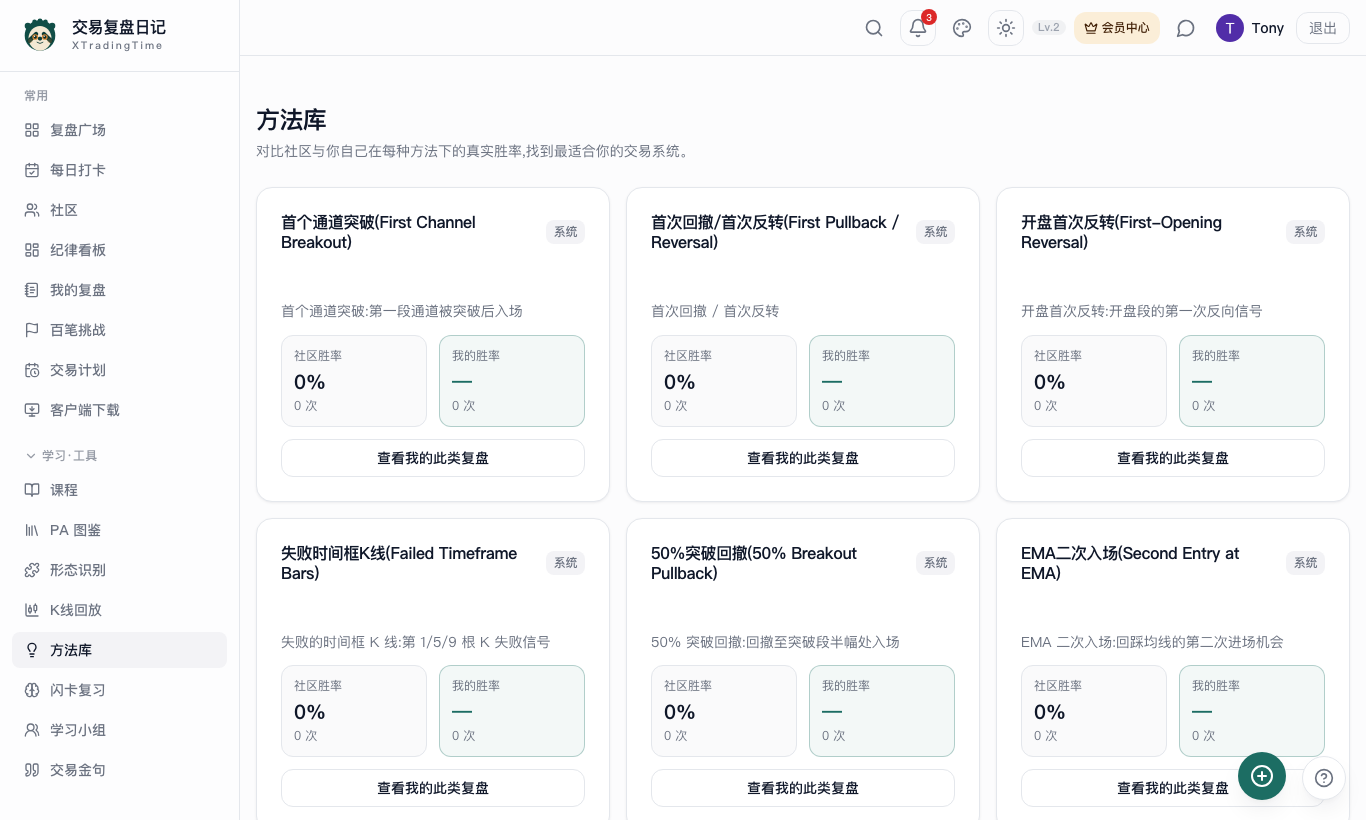
Task: Click the Lv.2 level badge
Action: pyautogui.click(x=1049, y=28)
